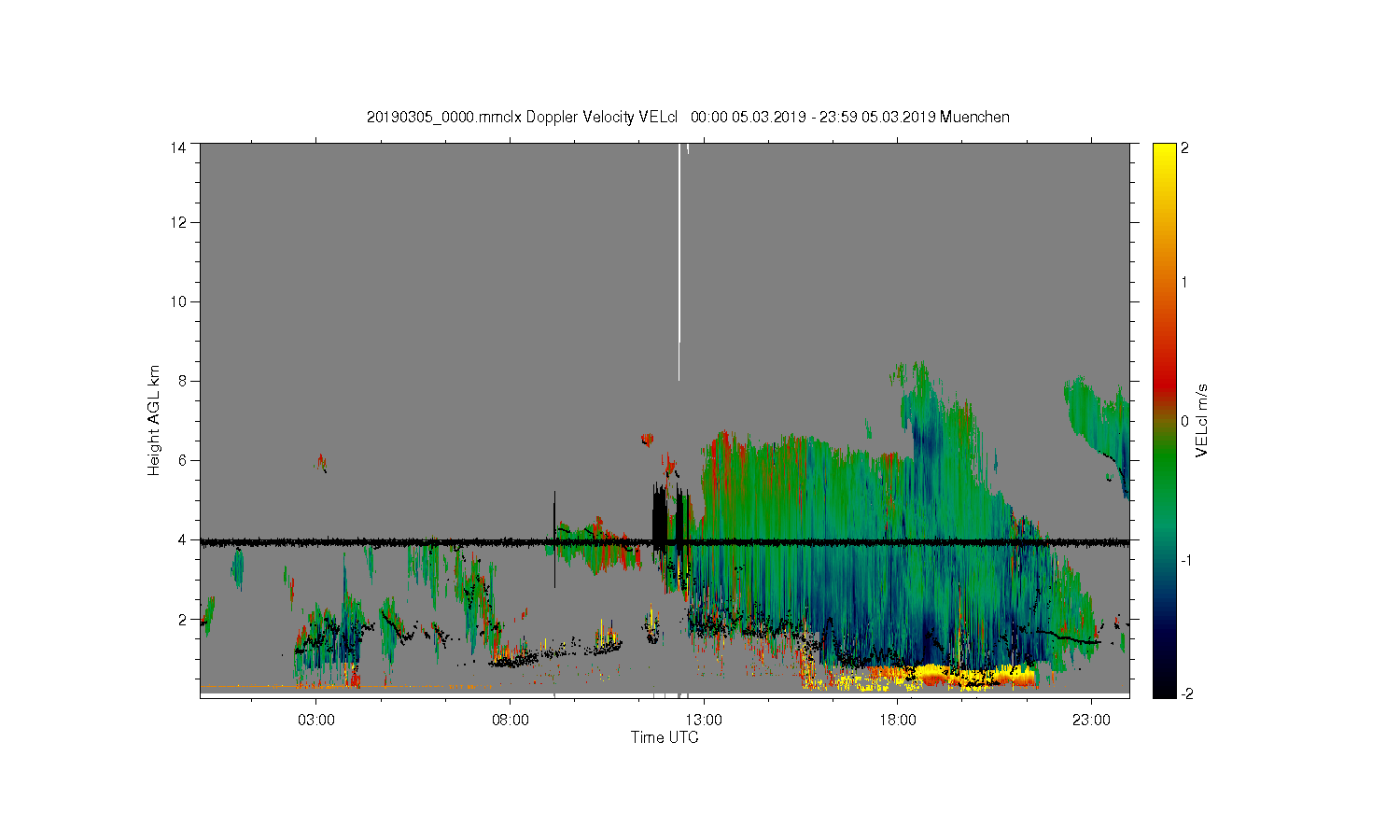
Task: Click the 2 km height tick label
Action: (x=182, y=619)
